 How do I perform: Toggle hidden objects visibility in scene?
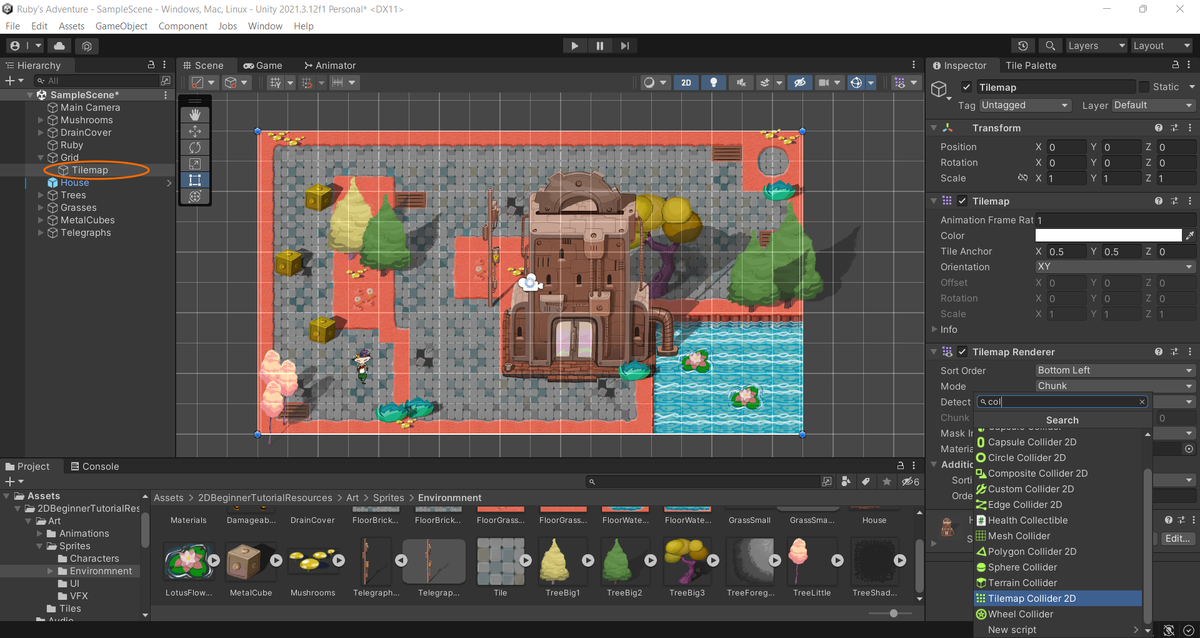pos(799,83)
